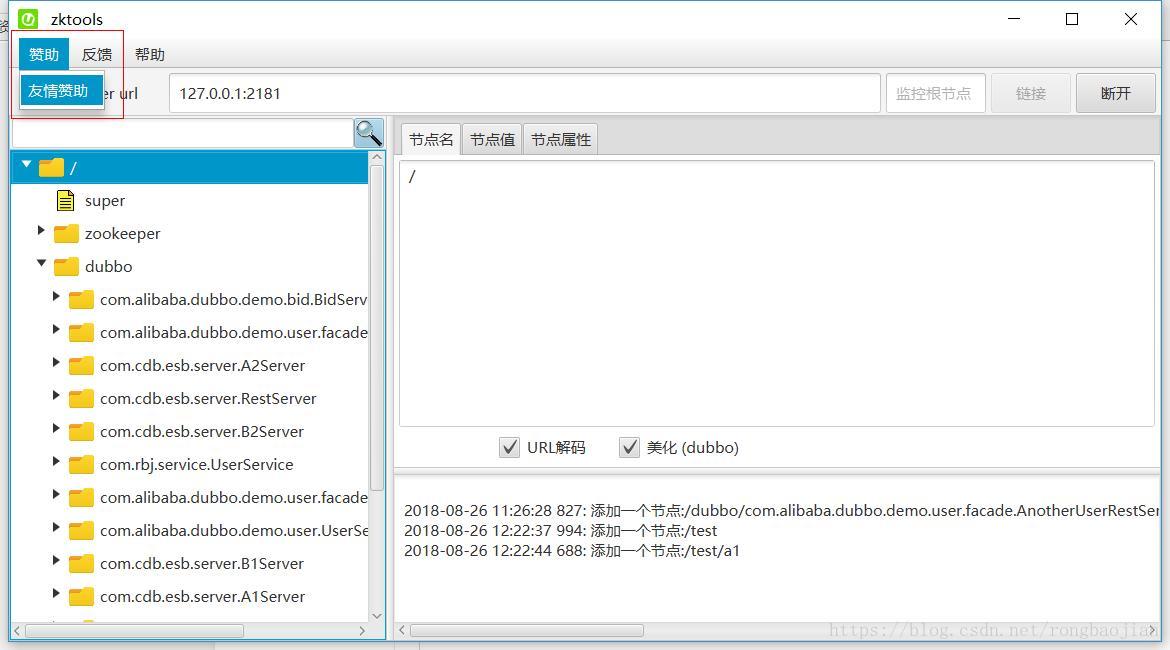This screenshot has height=650, width=1170.
Task: Click the magnifier search icon
Action: coord(369,134)
